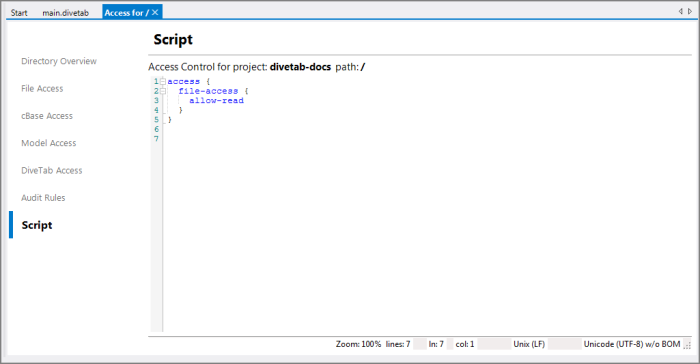Click the divetab-docs project name
Viewport: 700px width, 364px height.
(300, 67)
